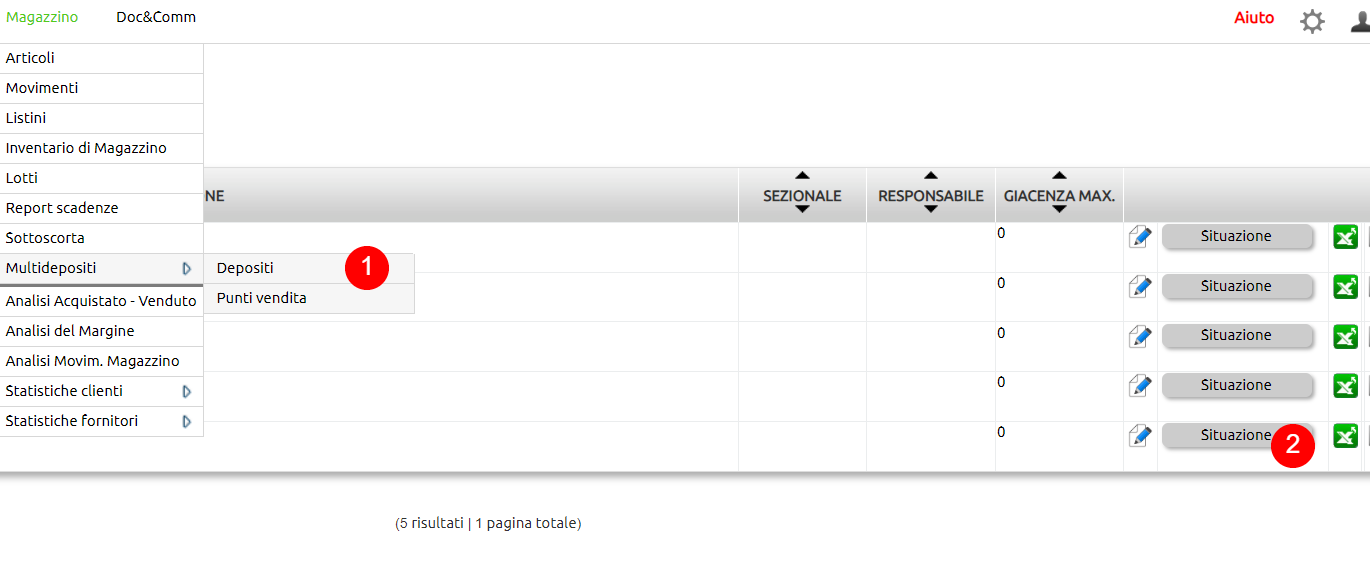The width and height of the screenshot is (1370, 564).
Task: Click the Excel export icon in fourth row
Action: pos(1346,386)
